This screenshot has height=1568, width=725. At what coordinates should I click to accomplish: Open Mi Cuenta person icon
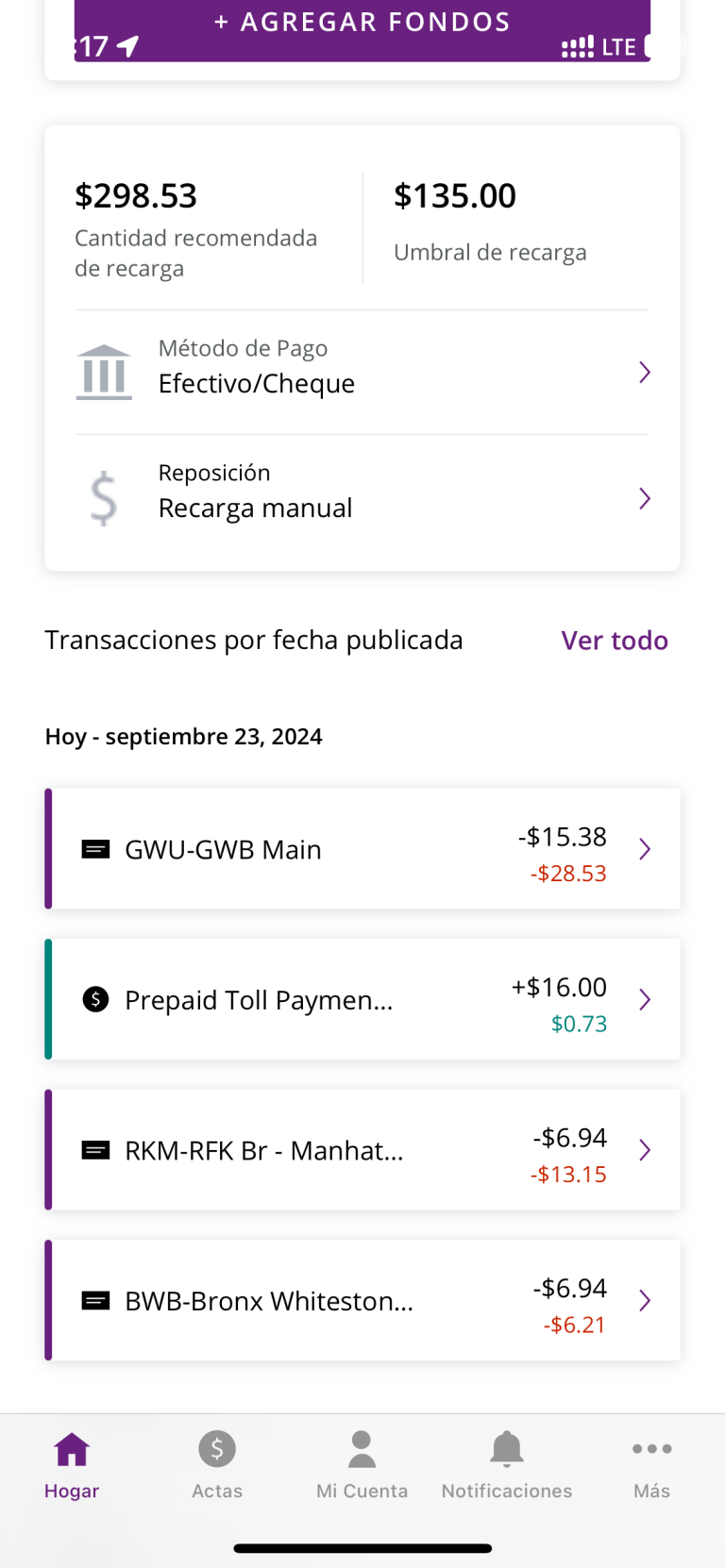point(362,1449)
